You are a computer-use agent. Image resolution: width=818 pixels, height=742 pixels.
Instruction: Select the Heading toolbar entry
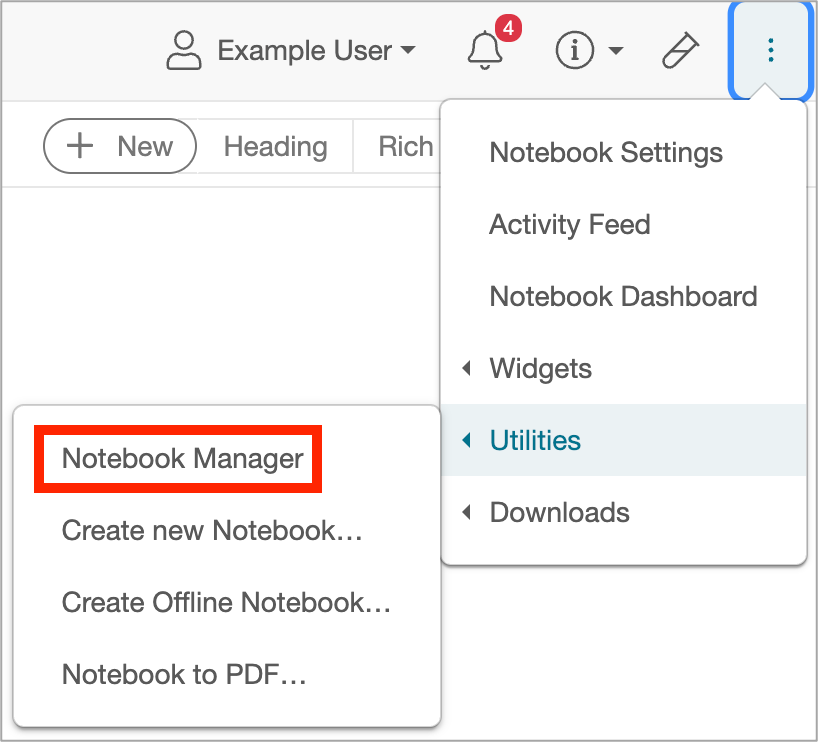(x=274, y=146)
